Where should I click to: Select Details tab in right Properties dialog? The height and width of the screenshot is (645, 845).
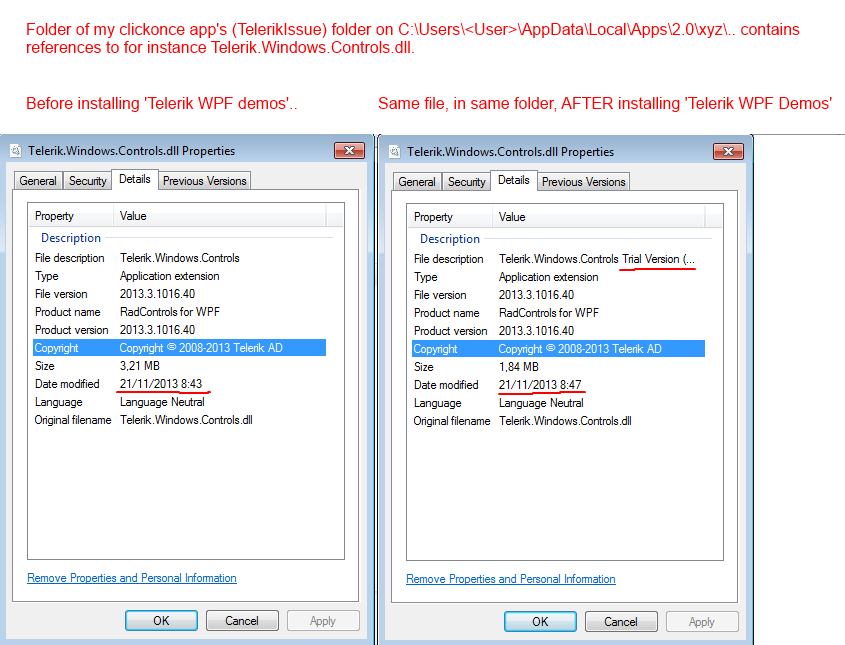coord(514,180)
